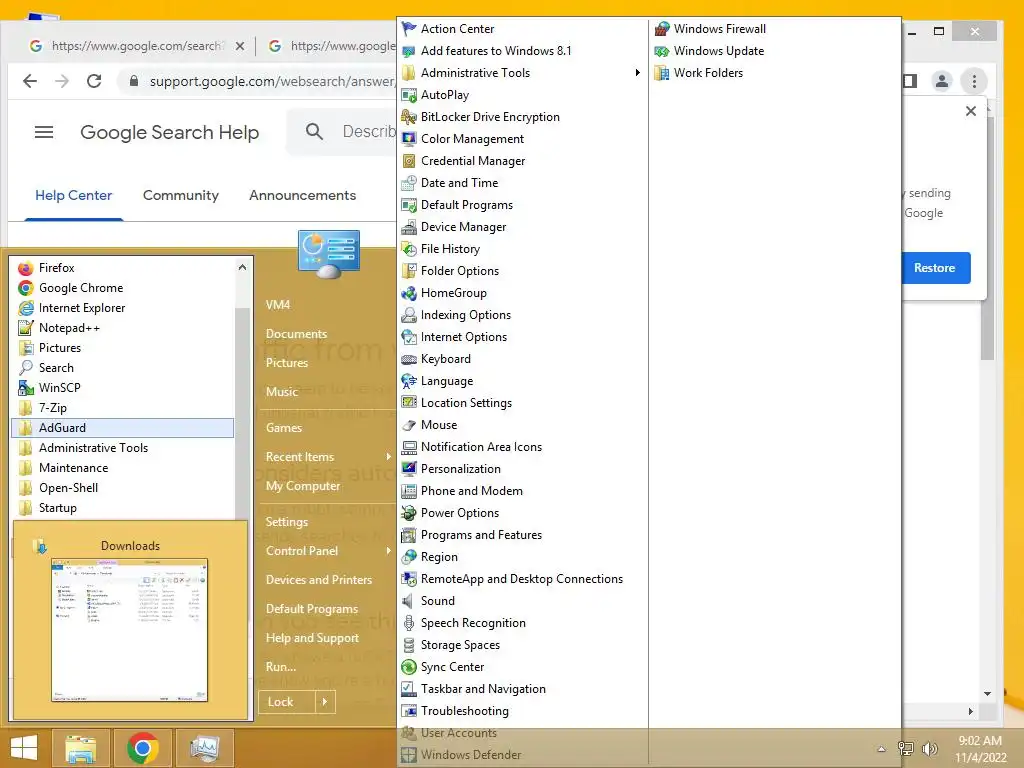The width and height of the screenshot is (1024, 768).
Task: Expand Recent Items submenu
Action: (388, 456)
